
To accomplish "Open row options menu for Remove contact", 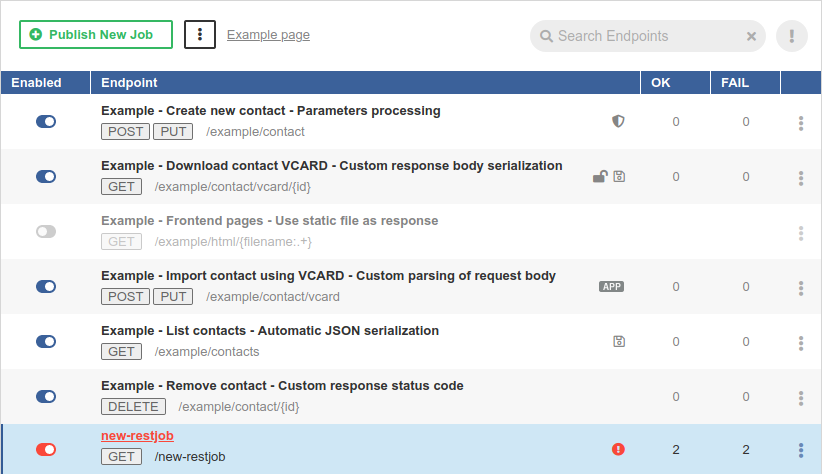I will point(801,396).
